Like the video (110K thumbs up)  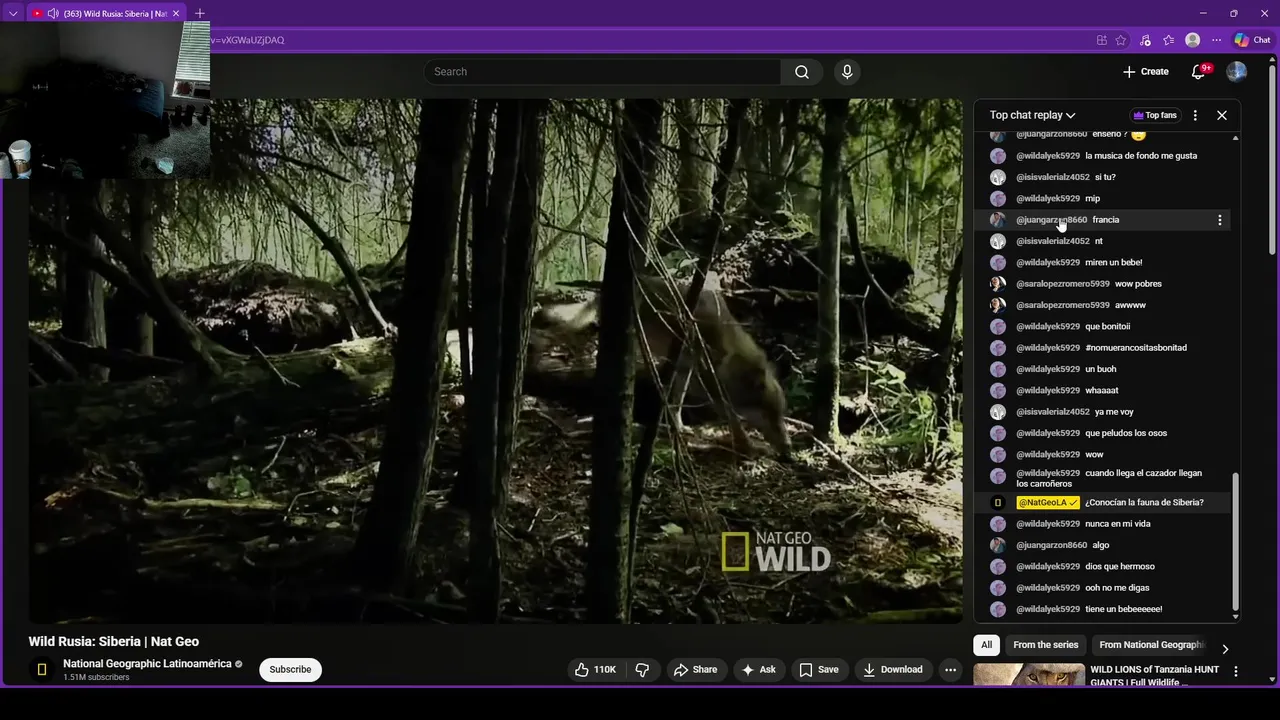coord(595,670)
